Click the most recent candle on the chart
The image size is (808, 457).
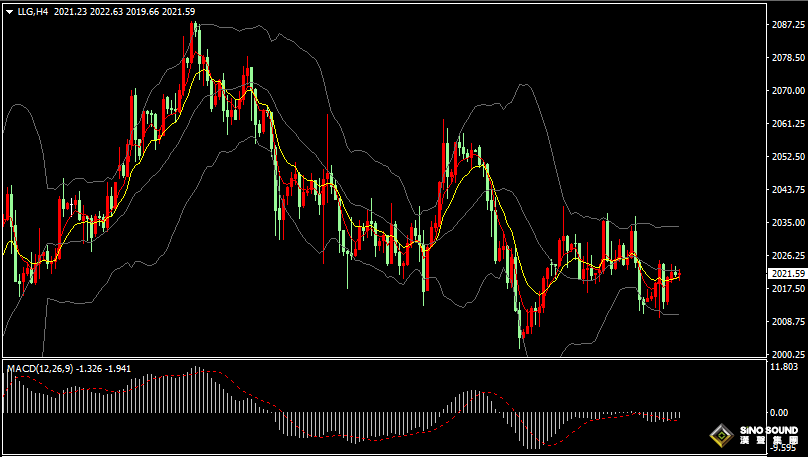677,274
